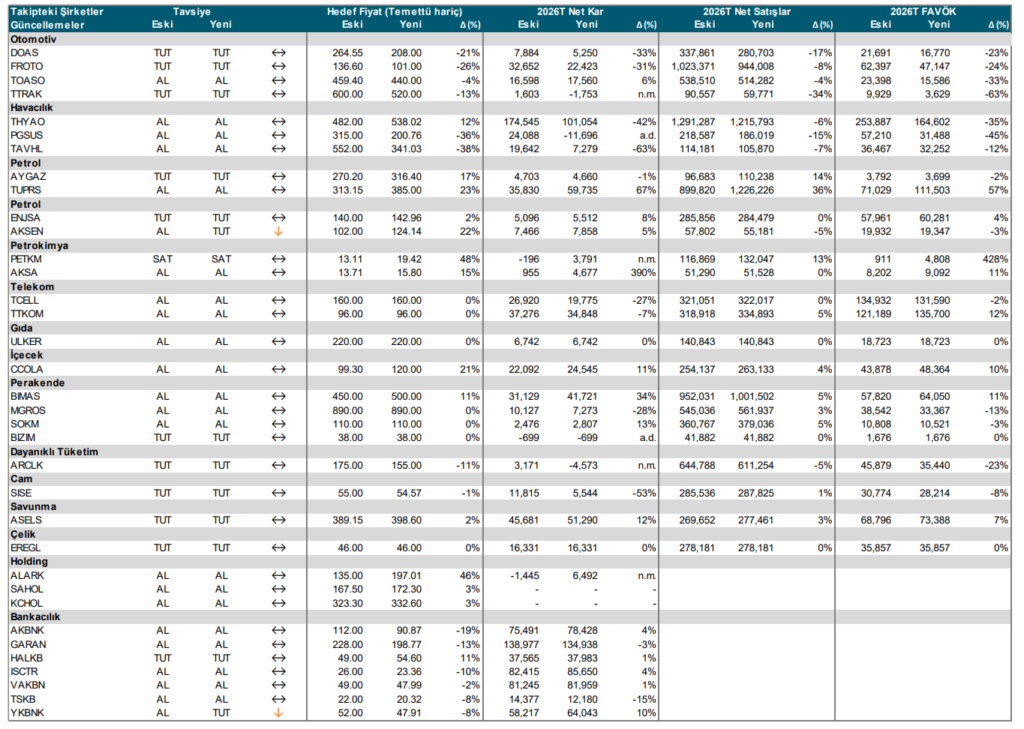This screenshot has width=1024, height=729.
Task: Click the unchanged arrow in GARAN row
Action: click(279, 645)
